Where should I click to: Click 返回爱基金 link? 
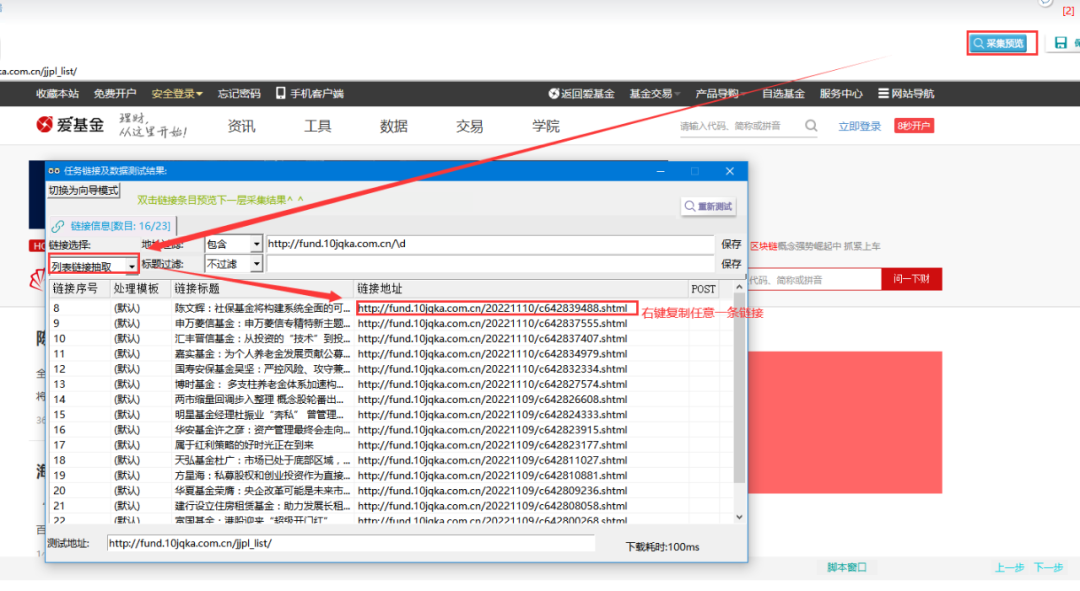[581, 93]
